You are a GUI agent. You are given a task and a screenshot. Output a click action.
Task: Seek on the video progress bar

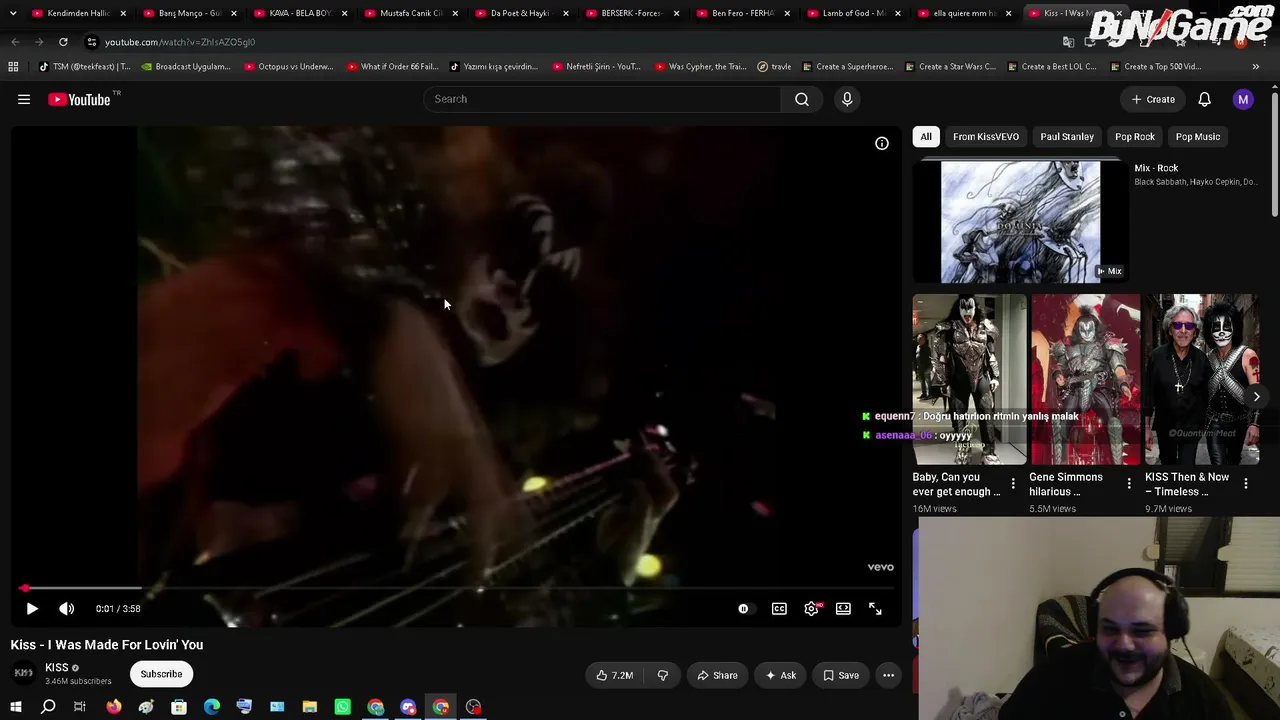click(x=455, y=588)
